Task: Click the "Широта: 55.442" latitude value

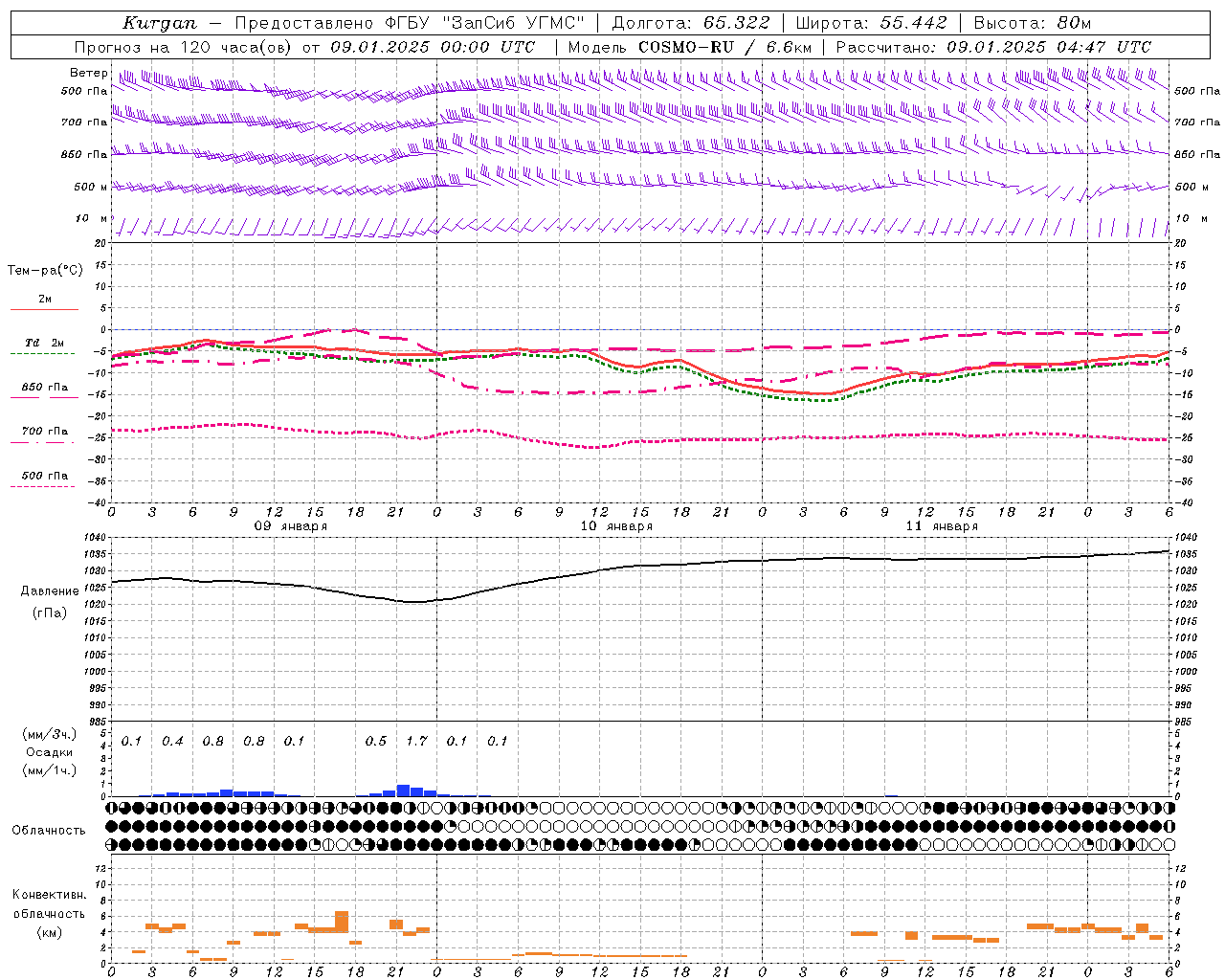Action: [871, 23]
